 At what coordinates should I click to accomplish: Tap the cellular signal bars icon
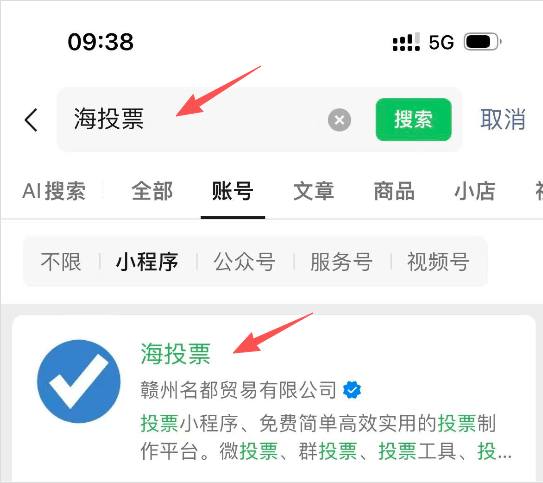[x=406, y=42]
